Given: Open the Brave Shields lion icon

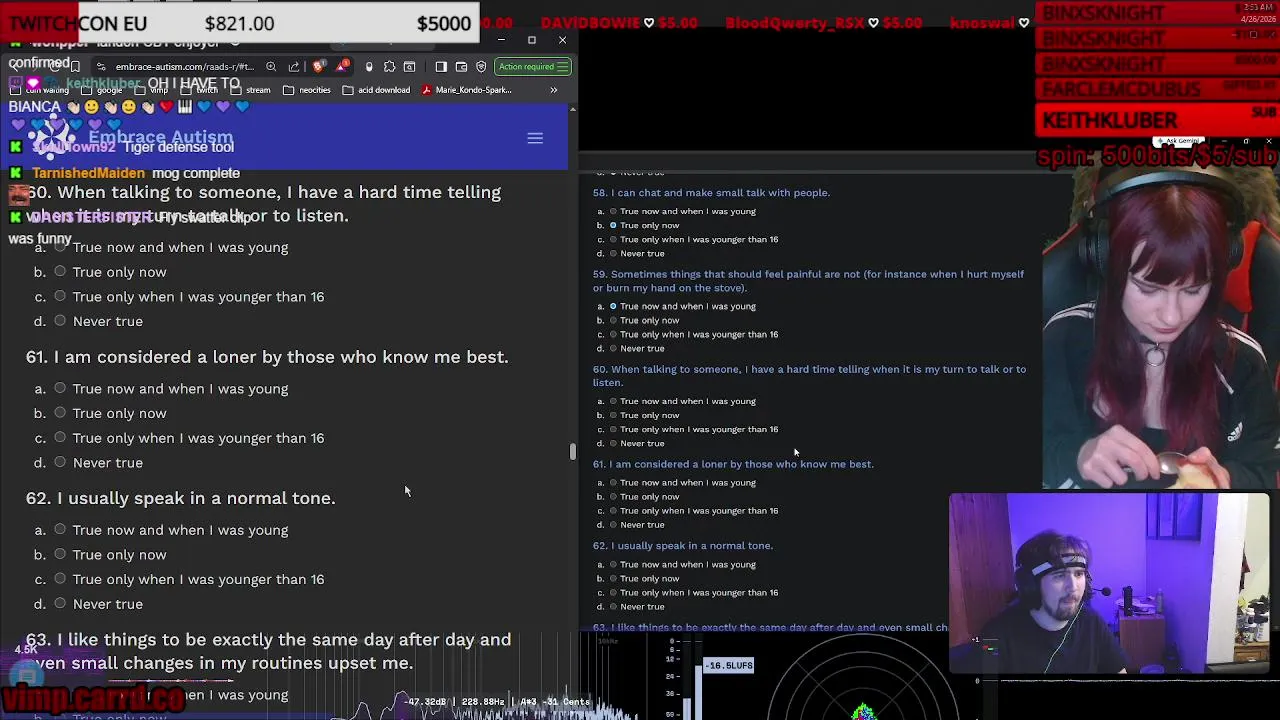Looking at the screenshot, I should click(x=318, y=67).
